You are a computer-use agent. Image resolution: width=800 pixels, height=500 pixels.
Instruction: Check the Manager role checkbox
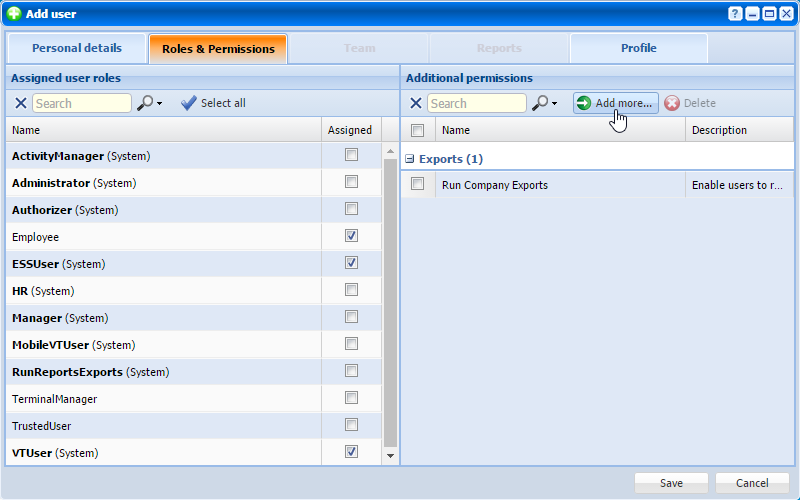click(x=351, y=317)
